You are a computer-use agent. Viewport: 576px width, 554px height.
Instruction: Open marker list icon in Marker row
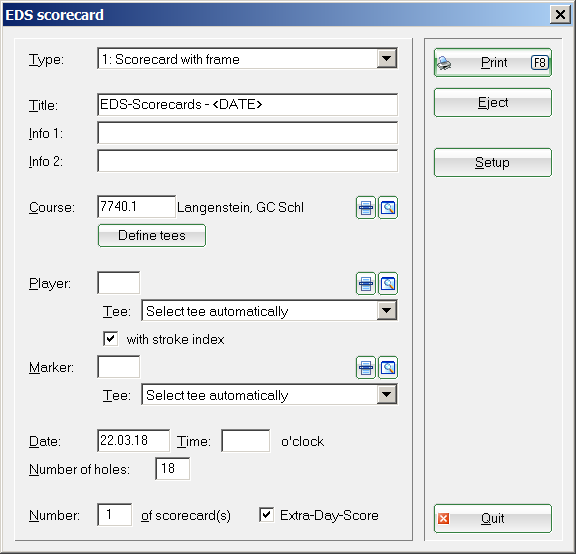(366, 367)
